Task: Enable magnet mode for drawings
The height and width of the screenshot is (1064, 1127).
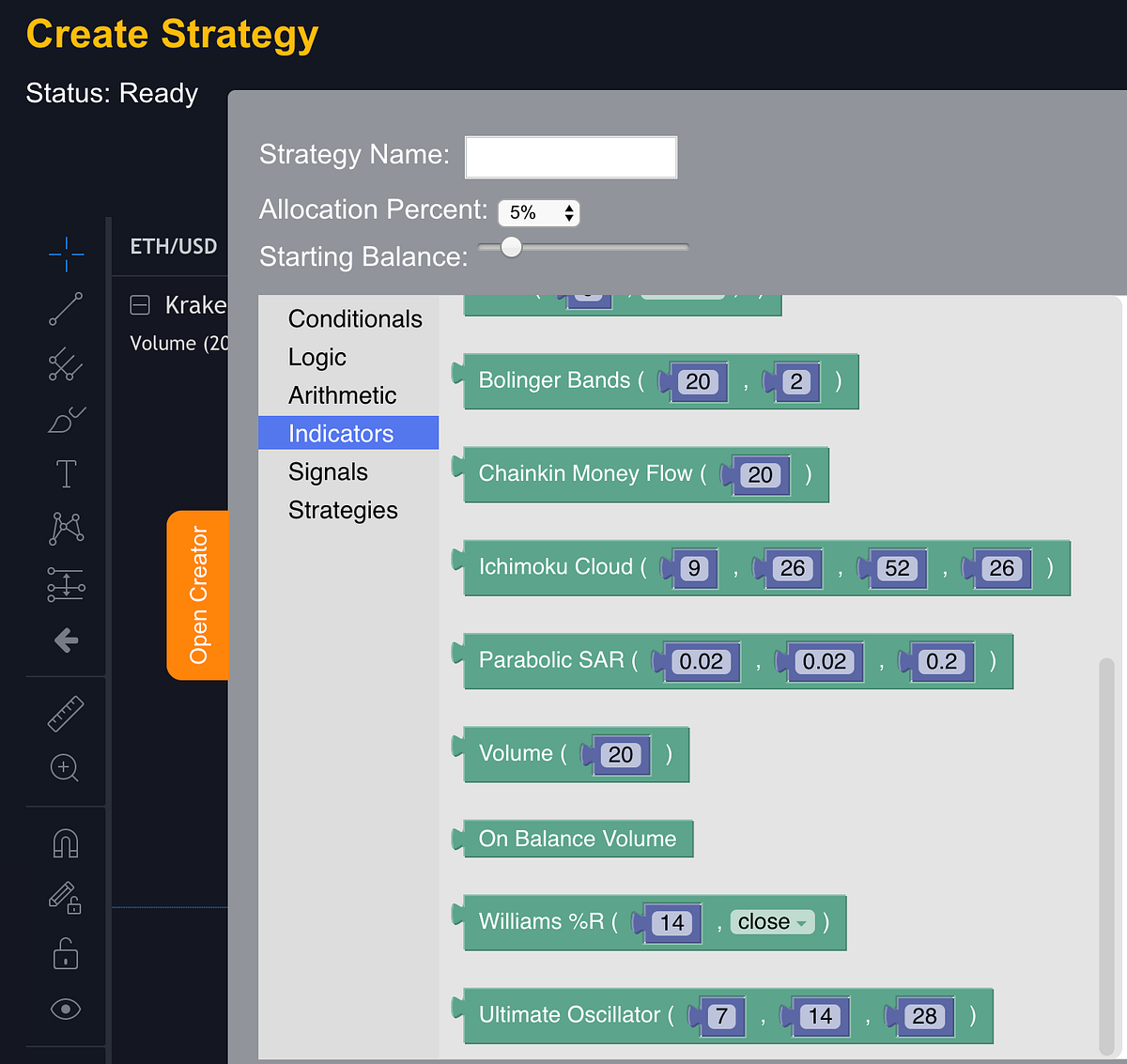Action: pos(66,842)
